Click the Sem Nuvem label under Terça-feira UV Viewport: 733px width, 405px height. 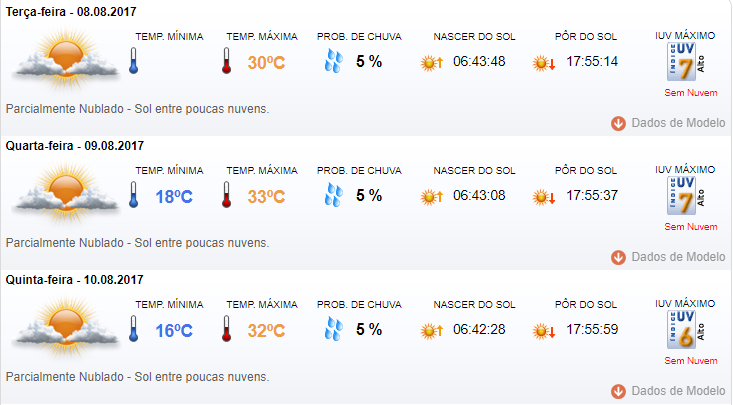pyautogui.click(x=691, y=93)
